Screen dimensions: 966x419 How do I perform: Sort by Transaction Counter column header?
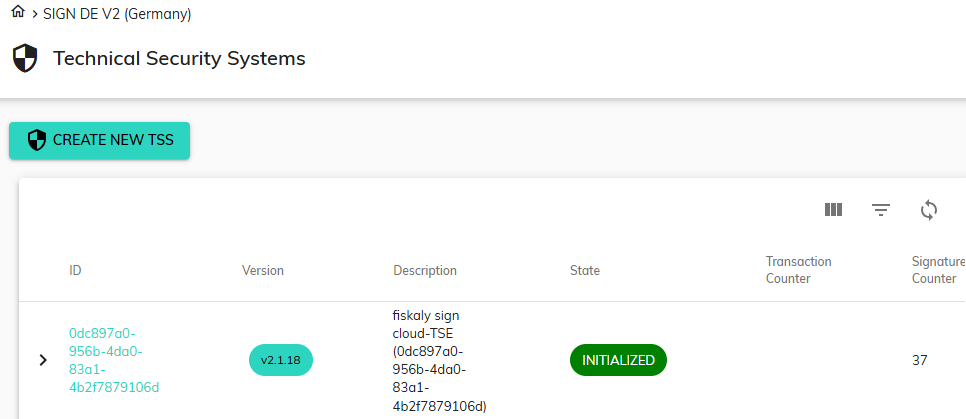pos(798,270)
